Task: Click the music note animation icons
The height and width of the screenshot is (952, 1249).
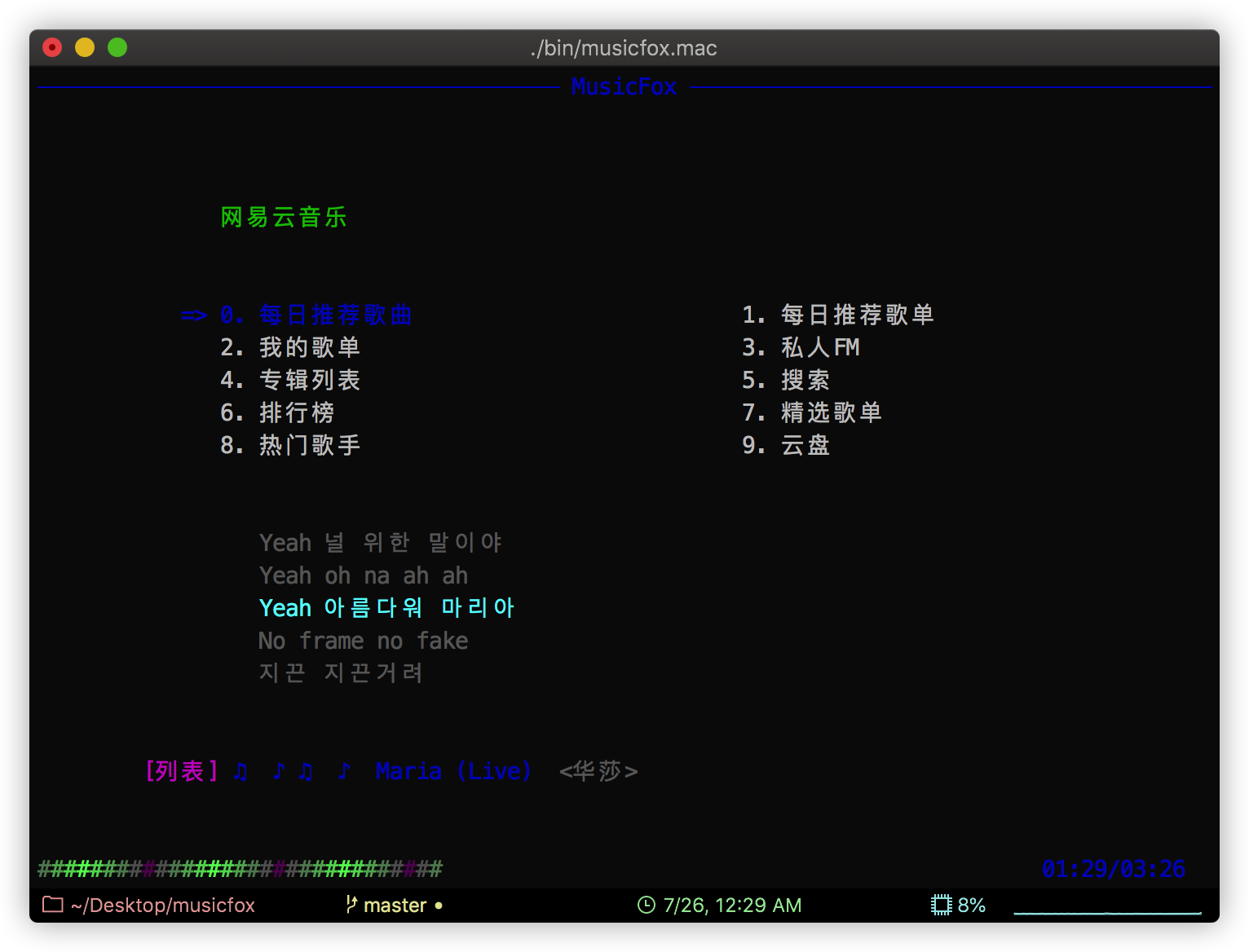Action: 292,771
